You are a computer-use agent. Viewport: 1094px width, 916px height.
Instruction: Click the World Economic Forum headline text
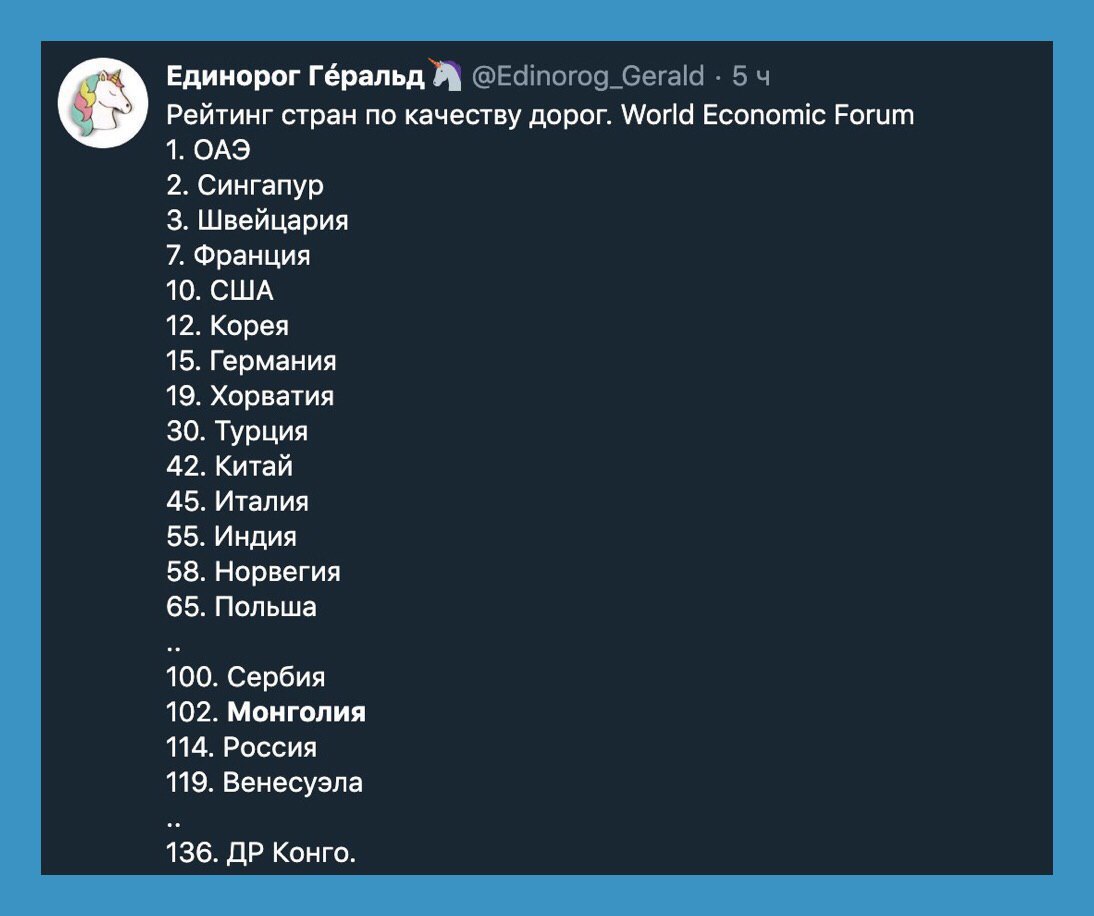pyautogui.click(x=767, y=114)
